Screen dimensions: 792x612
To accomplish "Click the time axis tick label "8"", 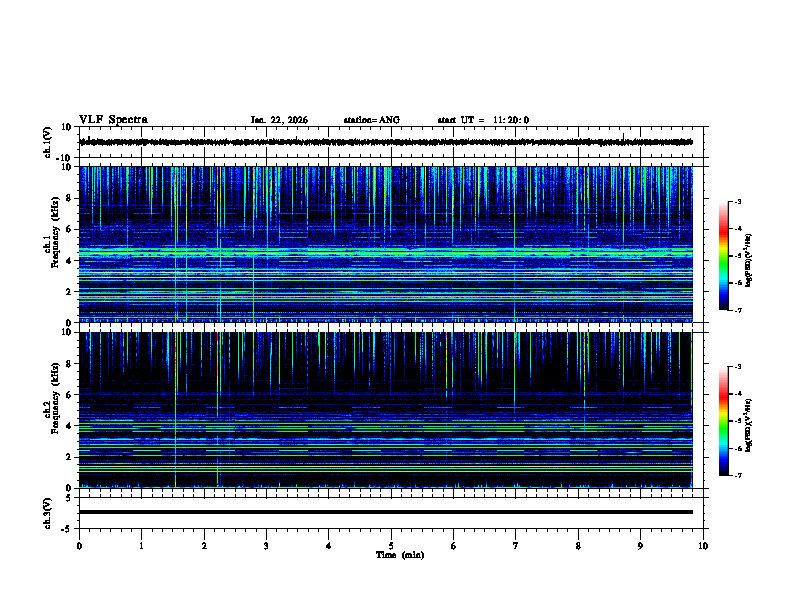I will pos(578,546).
